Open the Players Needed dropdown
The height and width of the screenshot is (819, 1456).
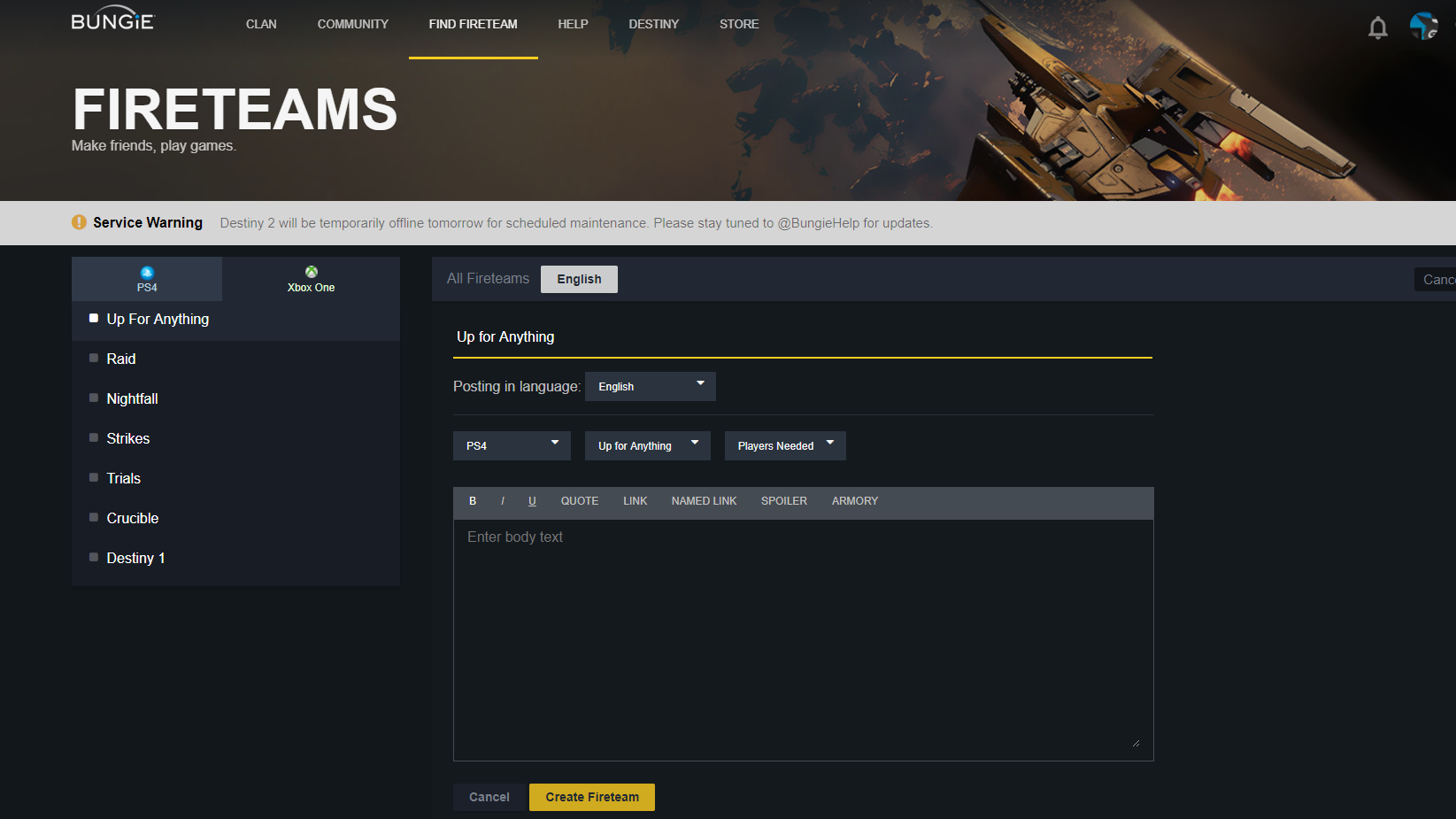[784, 446]
